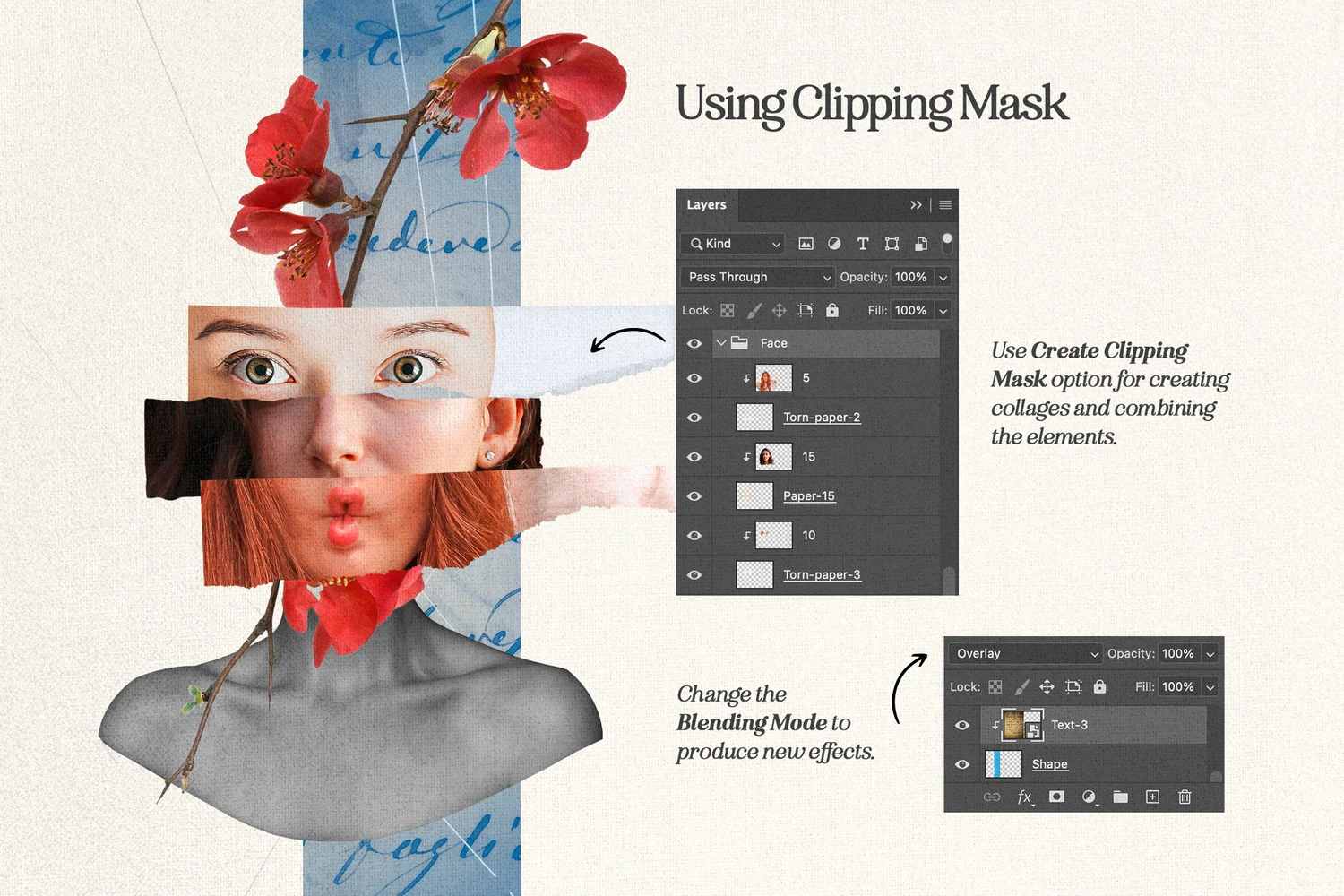Lock transparent pixels in Pass Through panel

(x=728, y=310)
